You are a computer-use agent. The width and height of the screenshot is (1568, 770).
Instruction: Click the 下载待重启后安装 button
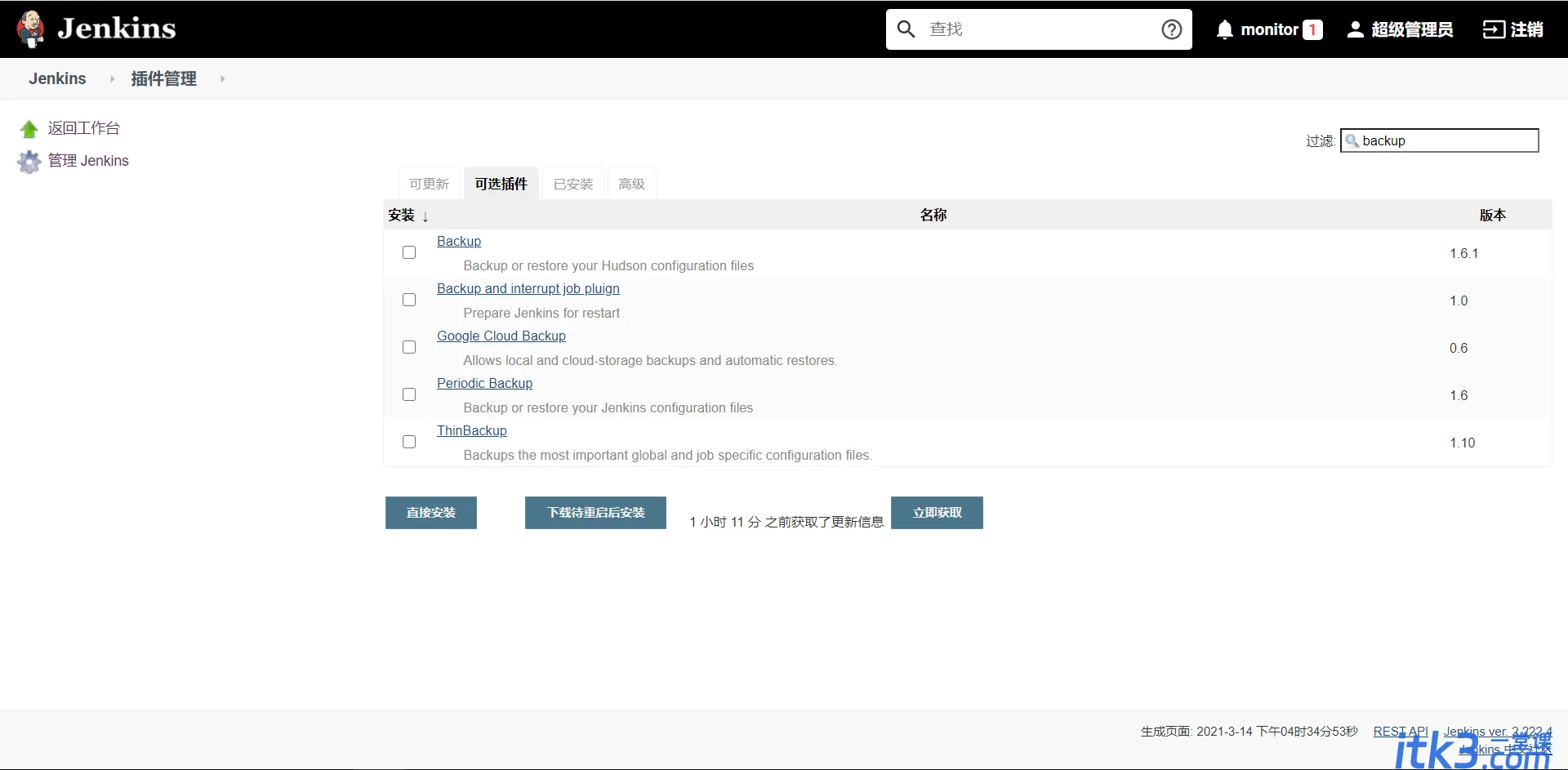(x=595, y=513)
